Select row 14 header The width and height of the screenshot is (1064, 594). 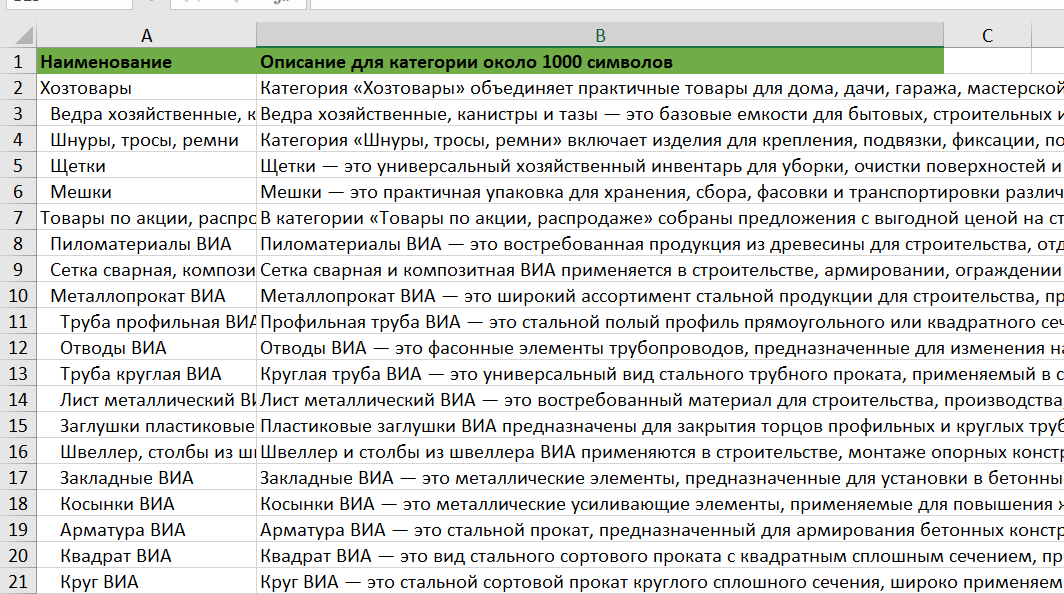pos(18,400)
